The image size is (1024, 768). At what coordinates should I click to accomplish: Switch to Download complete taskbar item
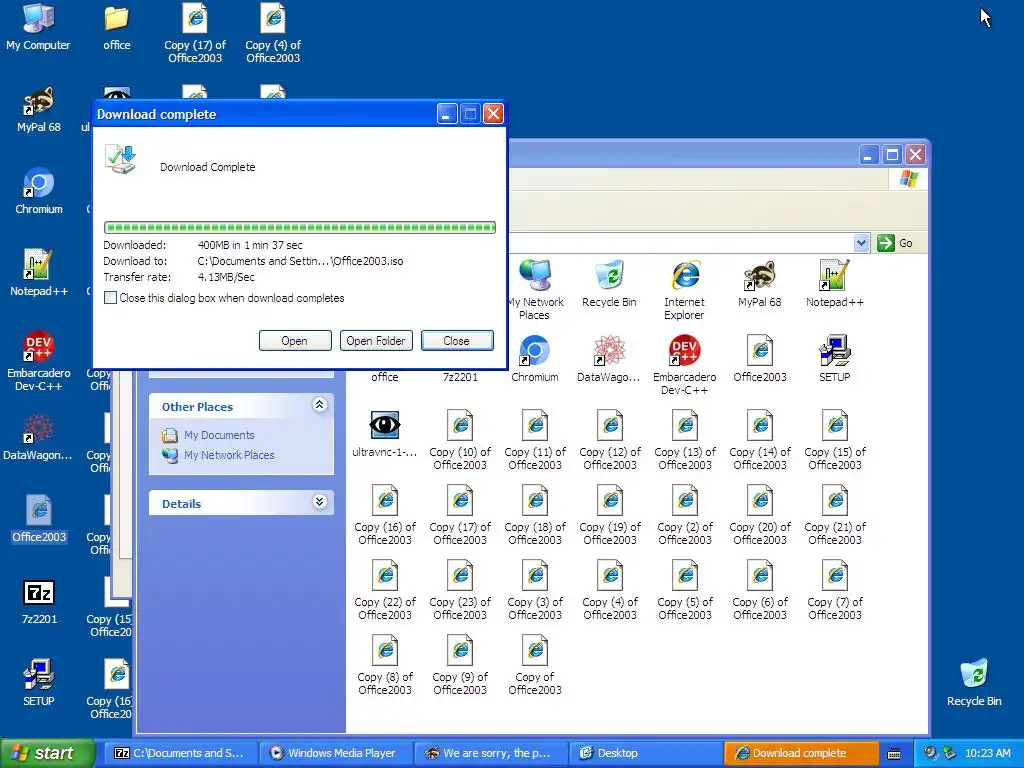[801, 753]
